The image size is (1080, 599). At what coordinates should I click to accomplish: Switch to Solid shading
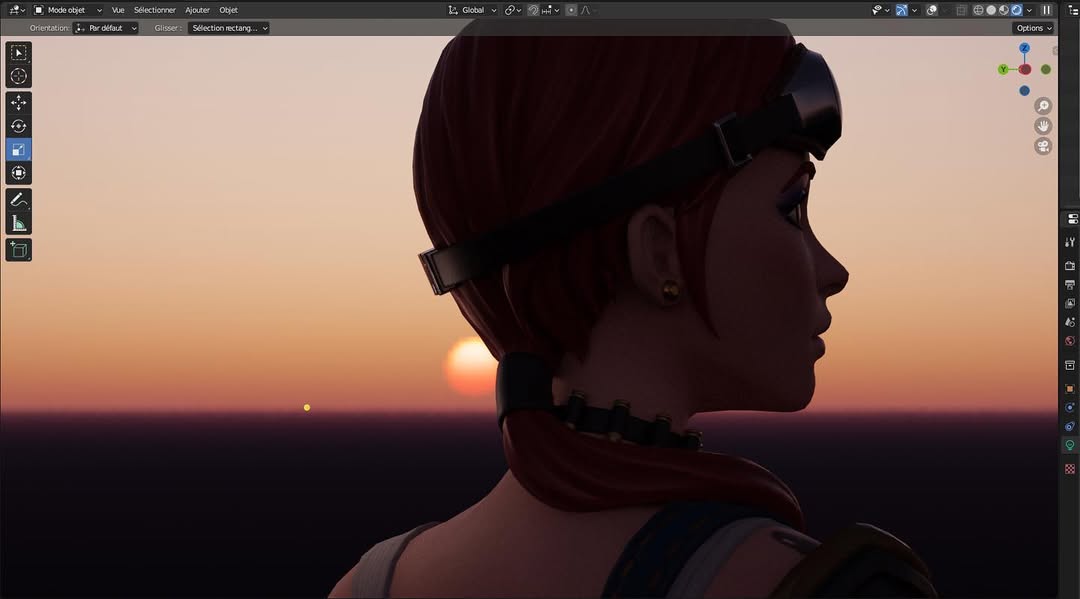991,10
